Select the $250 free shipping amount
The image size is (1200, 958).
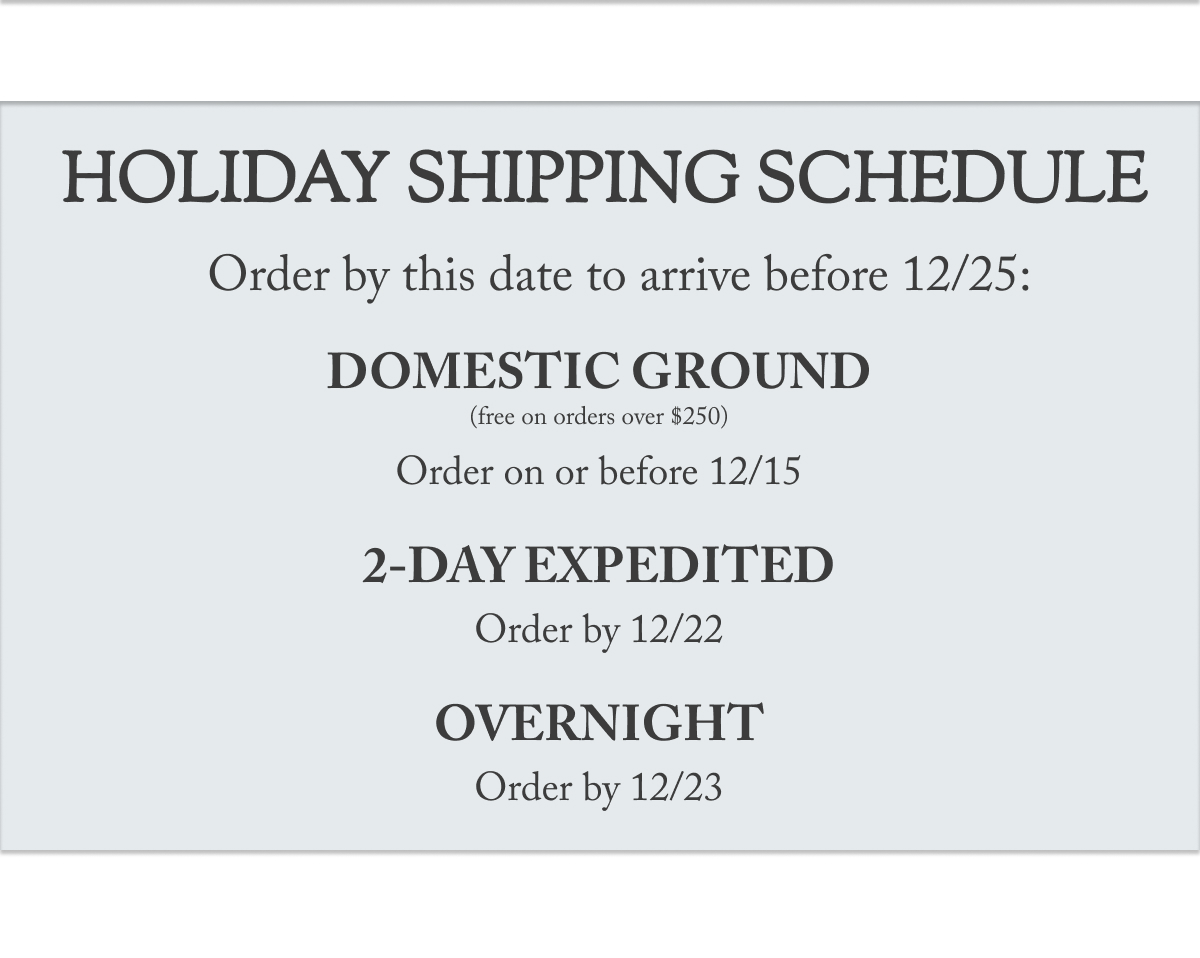pos(696,417)
